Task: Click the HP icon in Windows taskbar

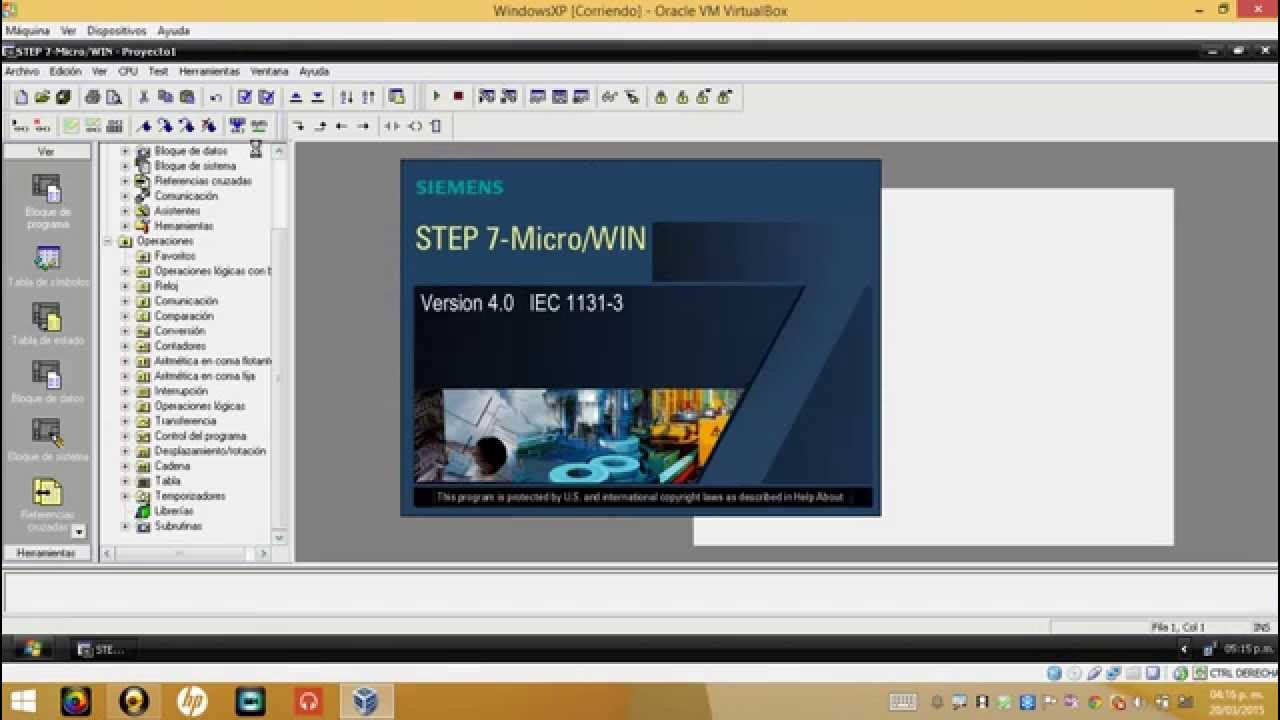Action: (192, 701)
